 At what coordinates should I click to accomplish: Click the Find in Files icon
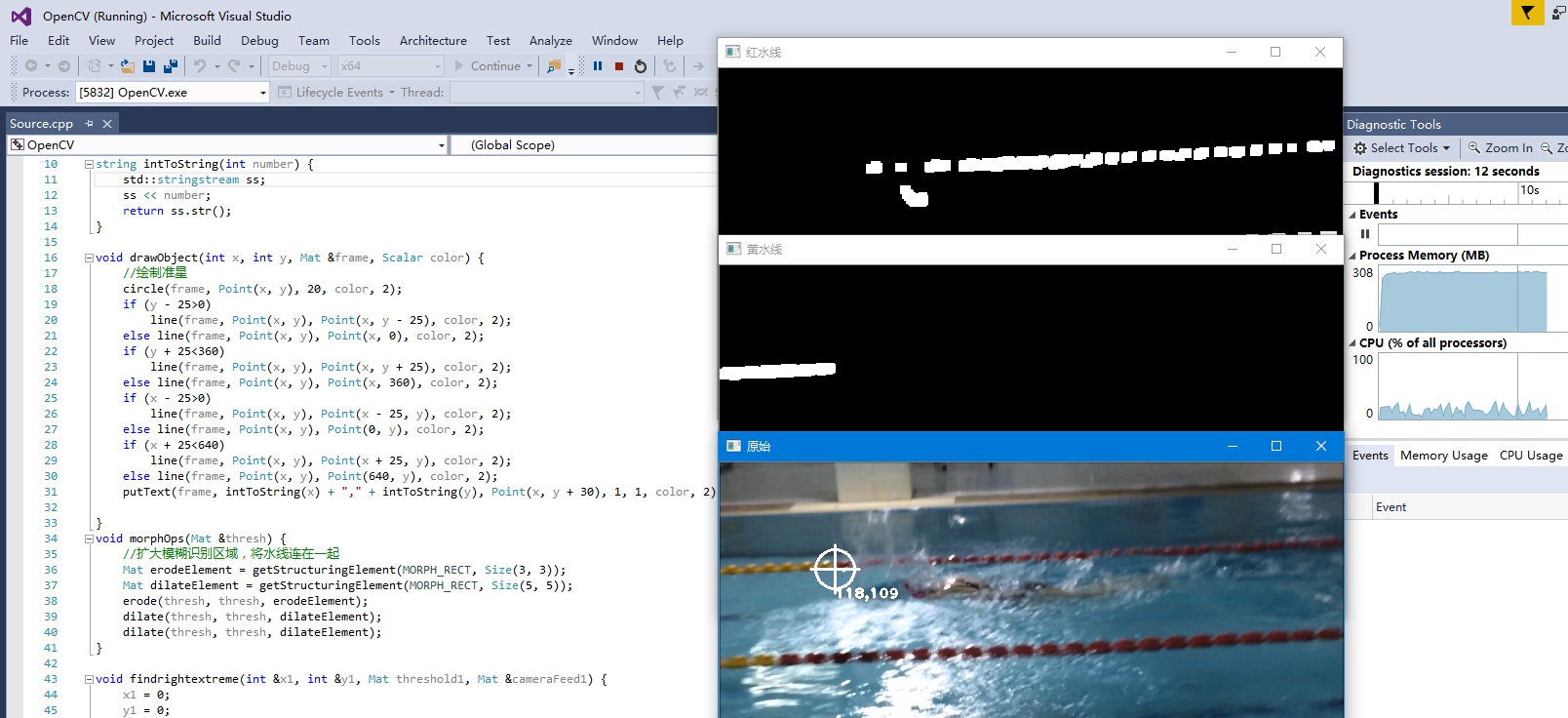pos(553,66)
